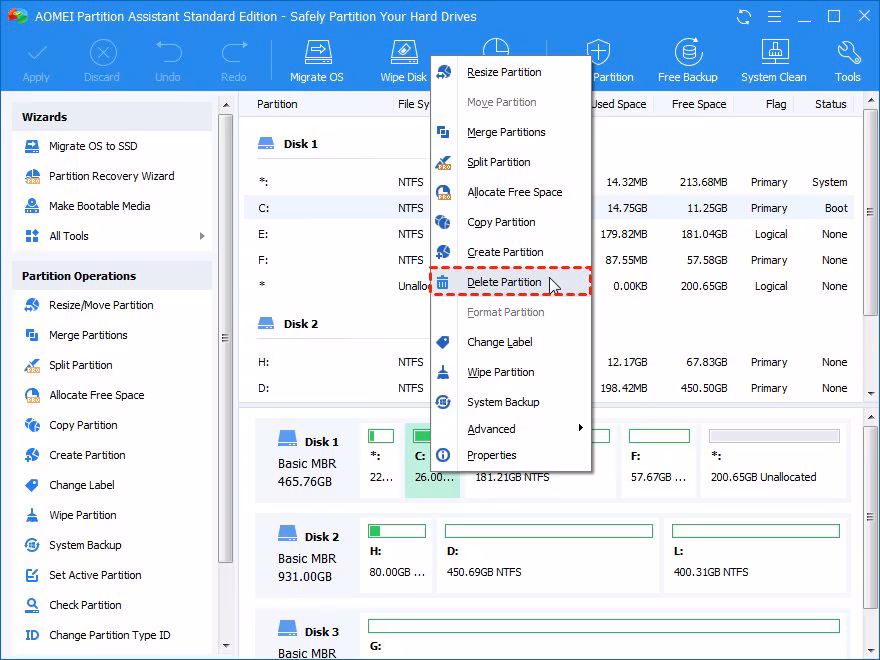Screen dimensions: 880x660
Task: Select the L: 400.31GB NTFS block
Action: 755,556
